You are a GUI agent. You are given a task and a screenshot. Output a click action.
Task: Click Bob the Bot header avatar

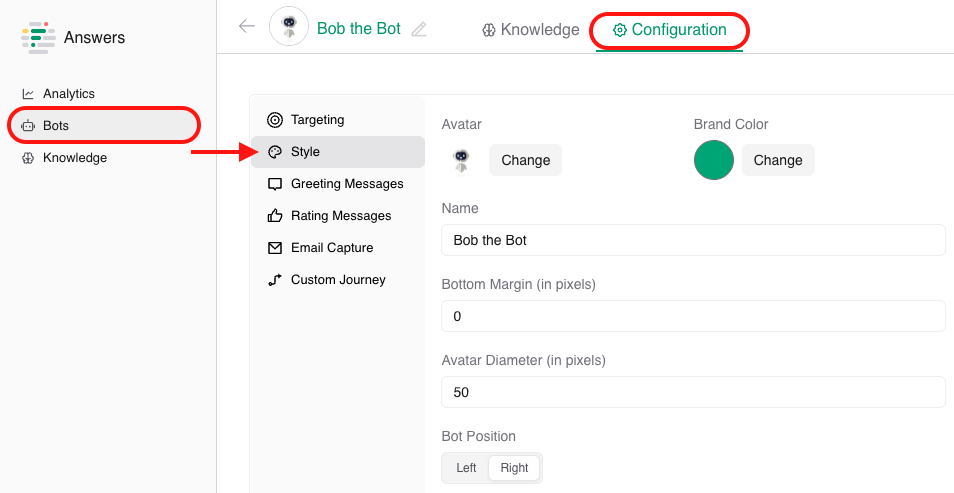[289, 27]
